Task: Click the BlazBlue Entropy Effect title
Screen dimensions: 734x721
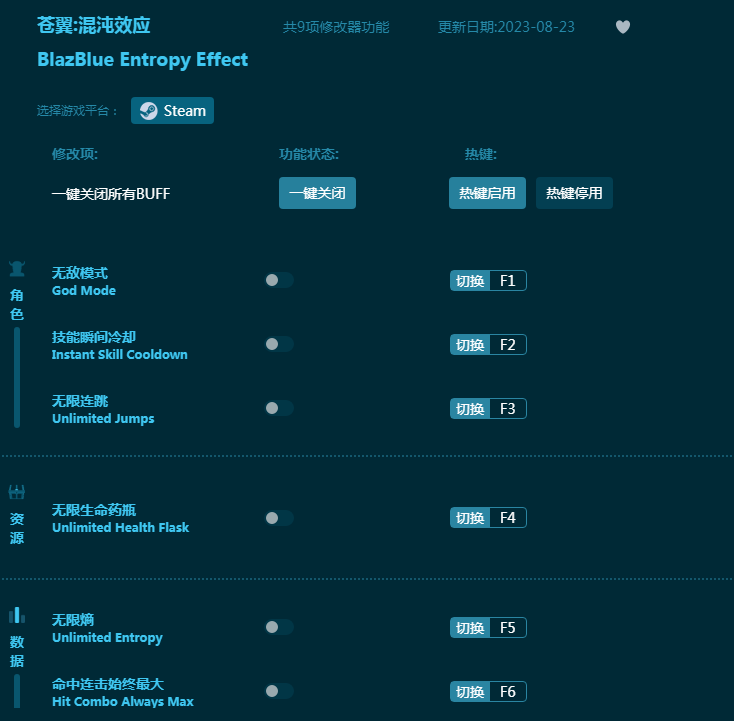Action: 142,60
